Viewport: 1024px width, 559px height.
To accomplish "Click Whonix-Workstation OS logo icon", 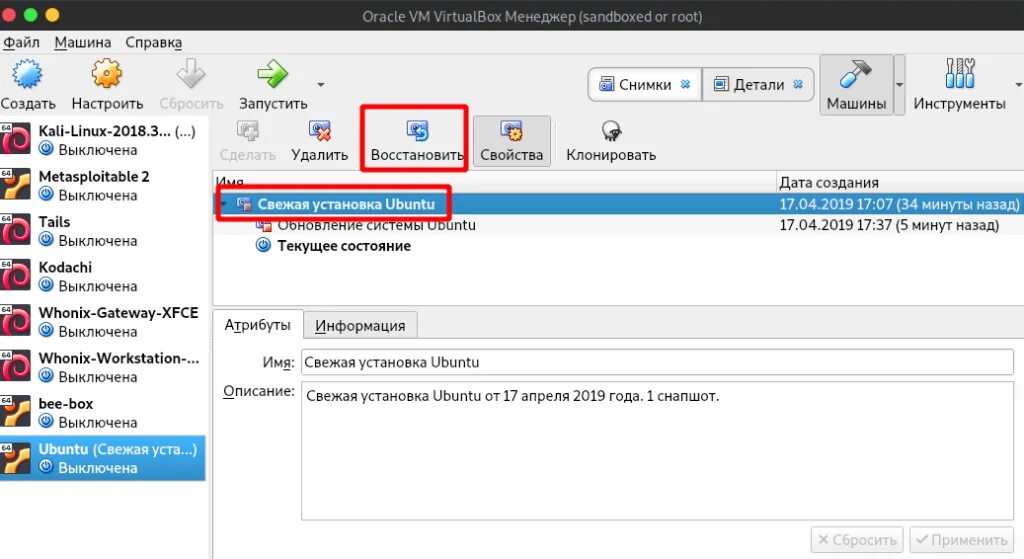I will (16, 366).
